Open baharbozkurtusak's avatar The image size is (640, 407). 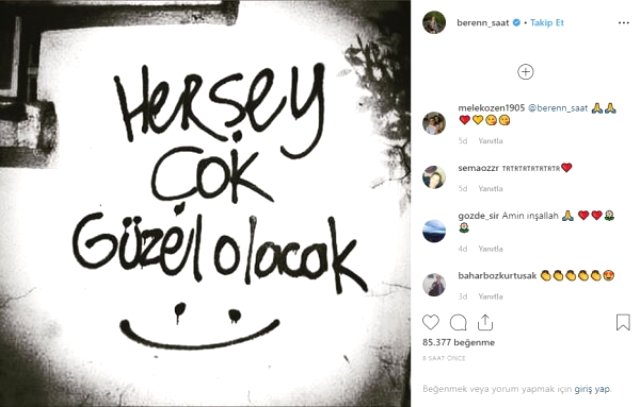pyautogui.click(x=434, y=285)
